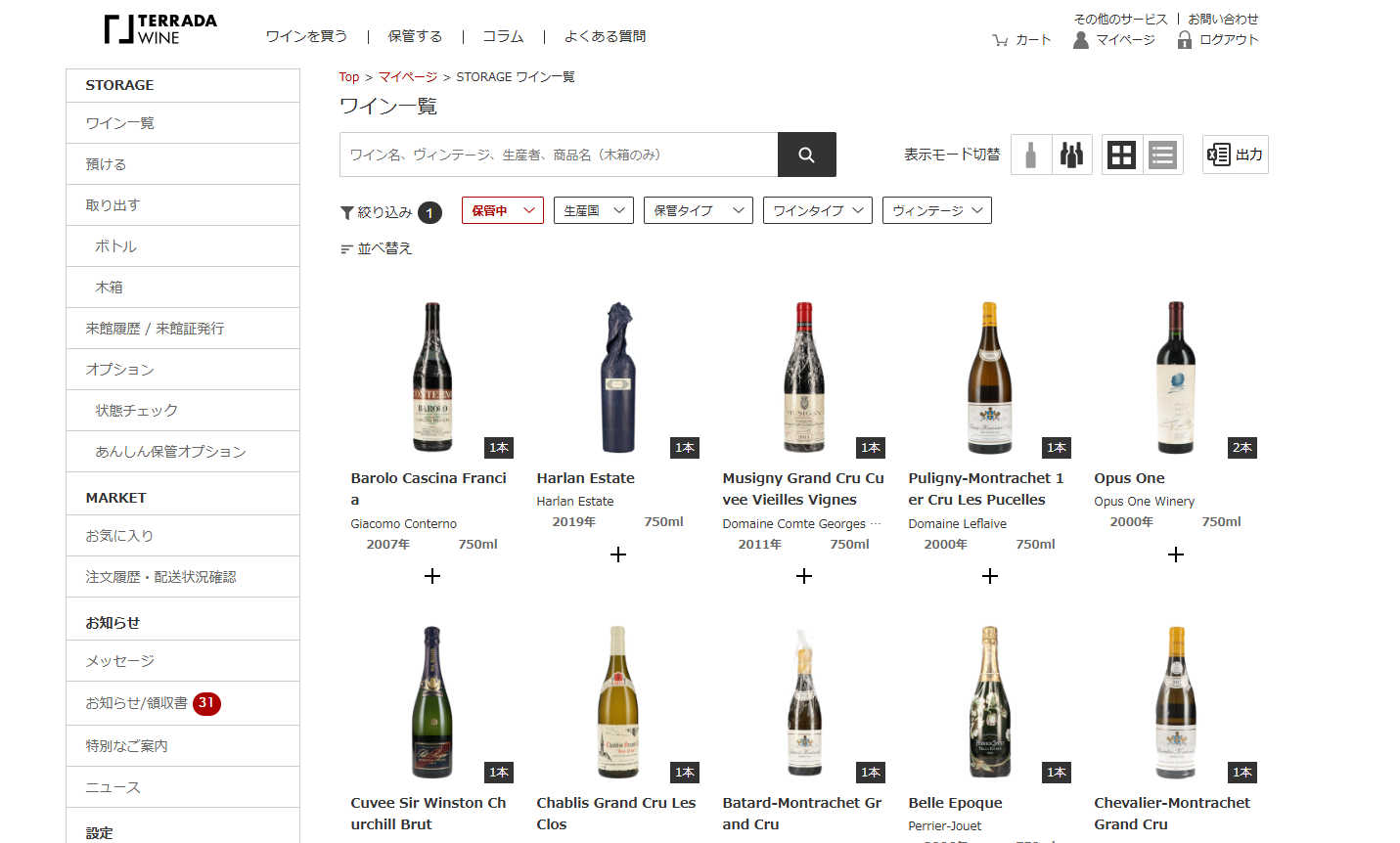Viewport: 1400px width, 843px height.
Task: Click Batard-Montrachet Grand Cru bottle image
Action: pyautogui.click(x=804, y=702)
